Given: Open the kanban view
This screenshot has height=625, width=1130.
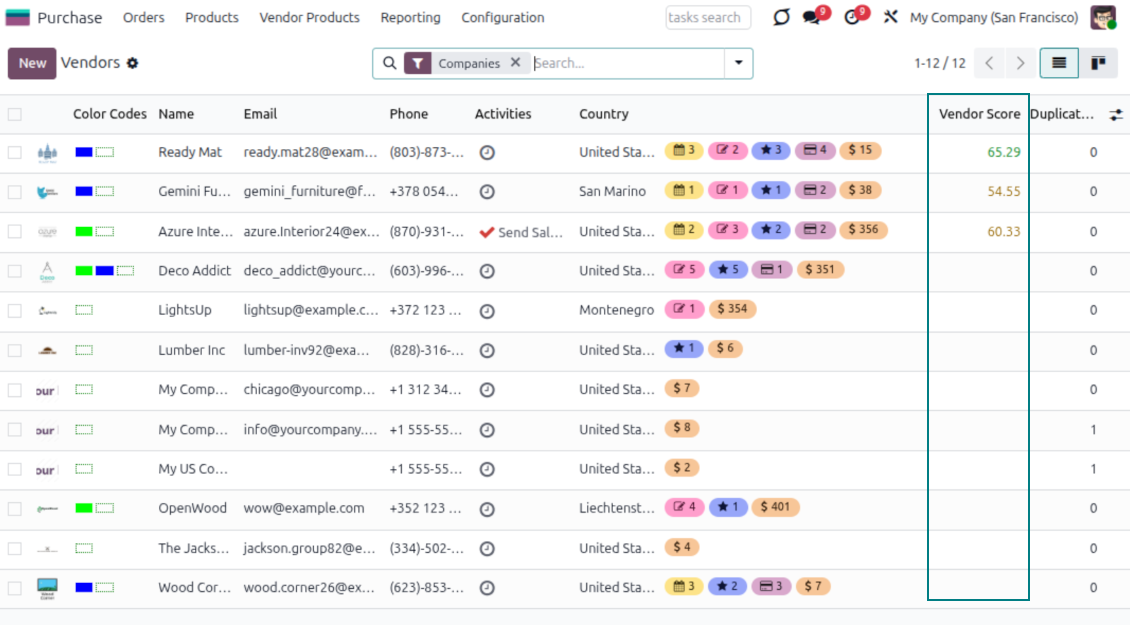Looking at the screenshot, I should (x=1098, y=63).
